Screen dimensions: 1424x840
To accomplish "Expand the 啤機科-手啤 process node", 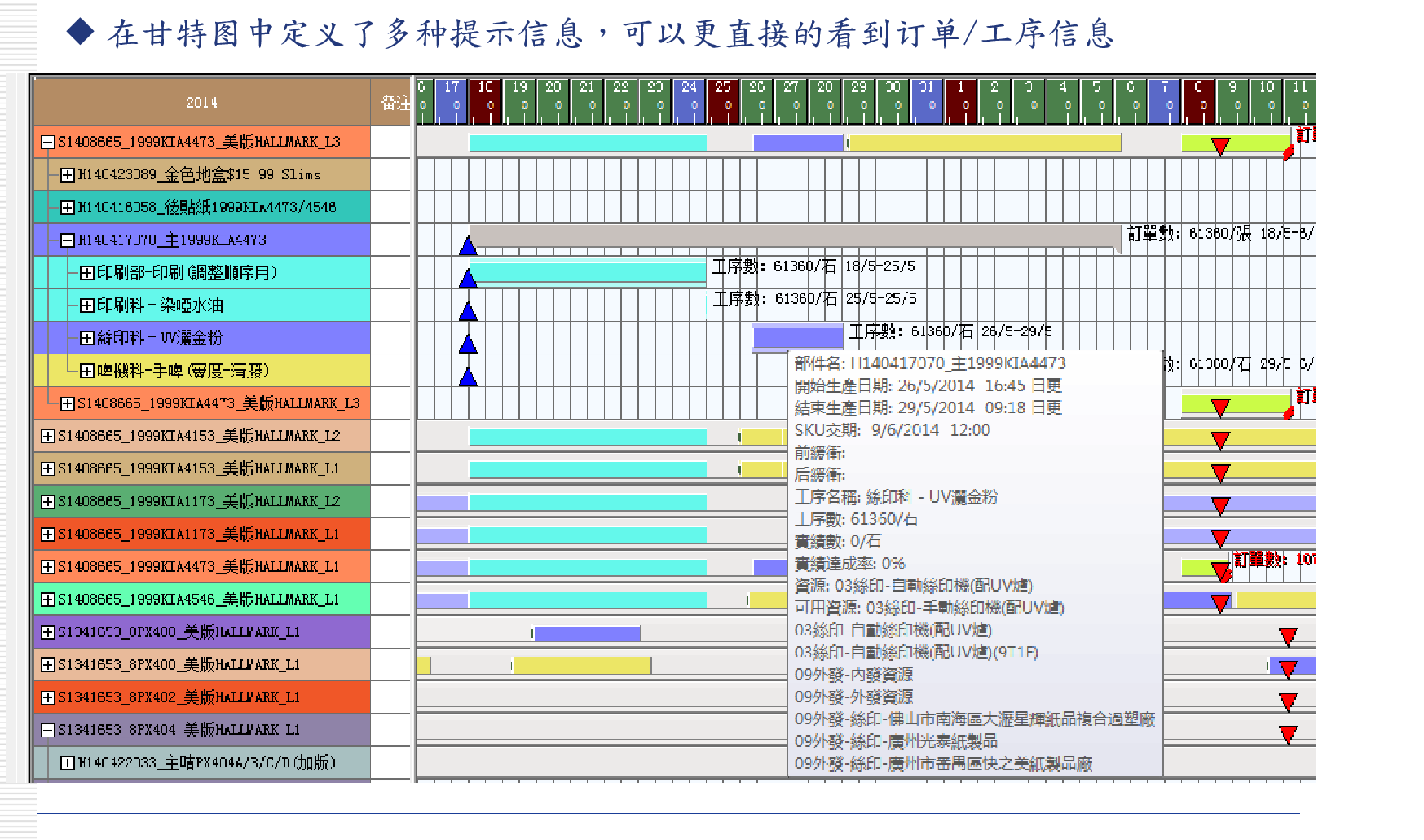I will click(86, 372).
